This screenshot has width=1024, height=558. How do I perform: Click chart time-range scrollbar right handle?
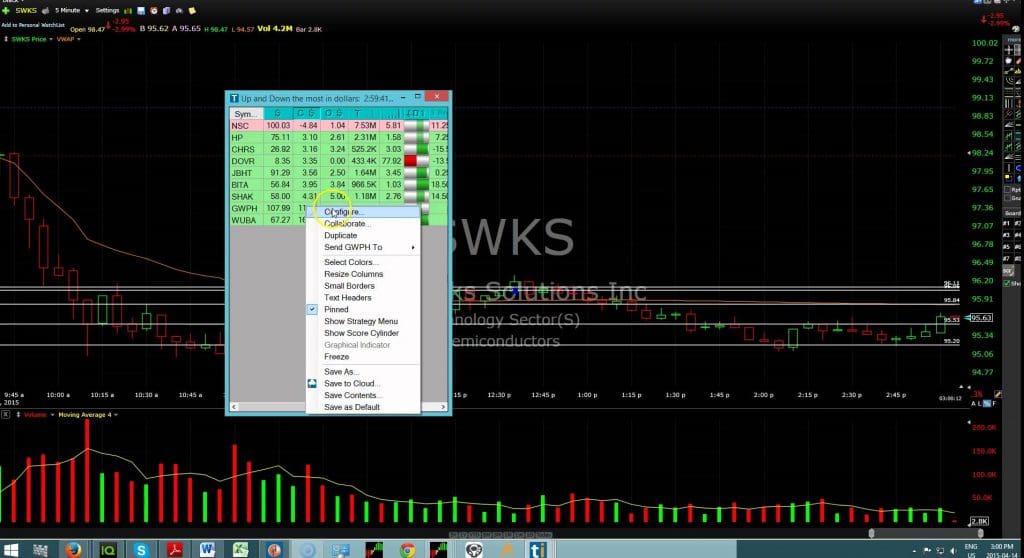(980, 534)
